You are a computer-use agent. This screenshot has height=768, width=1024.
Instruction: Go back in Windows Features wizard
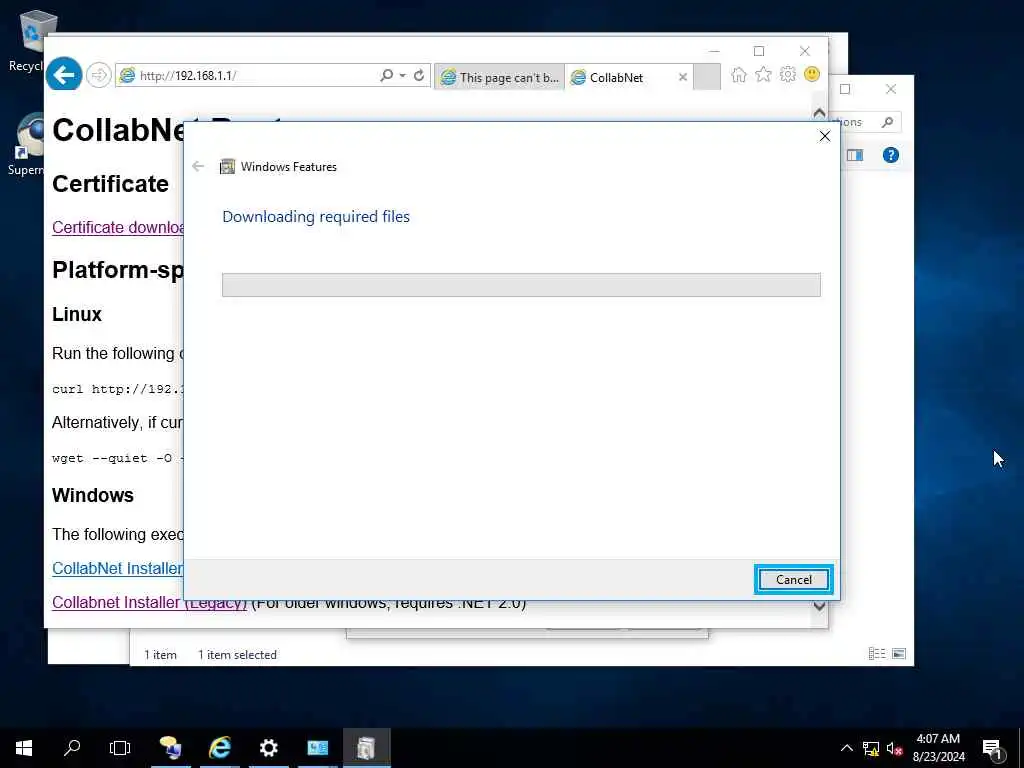[x=198, y=167]
